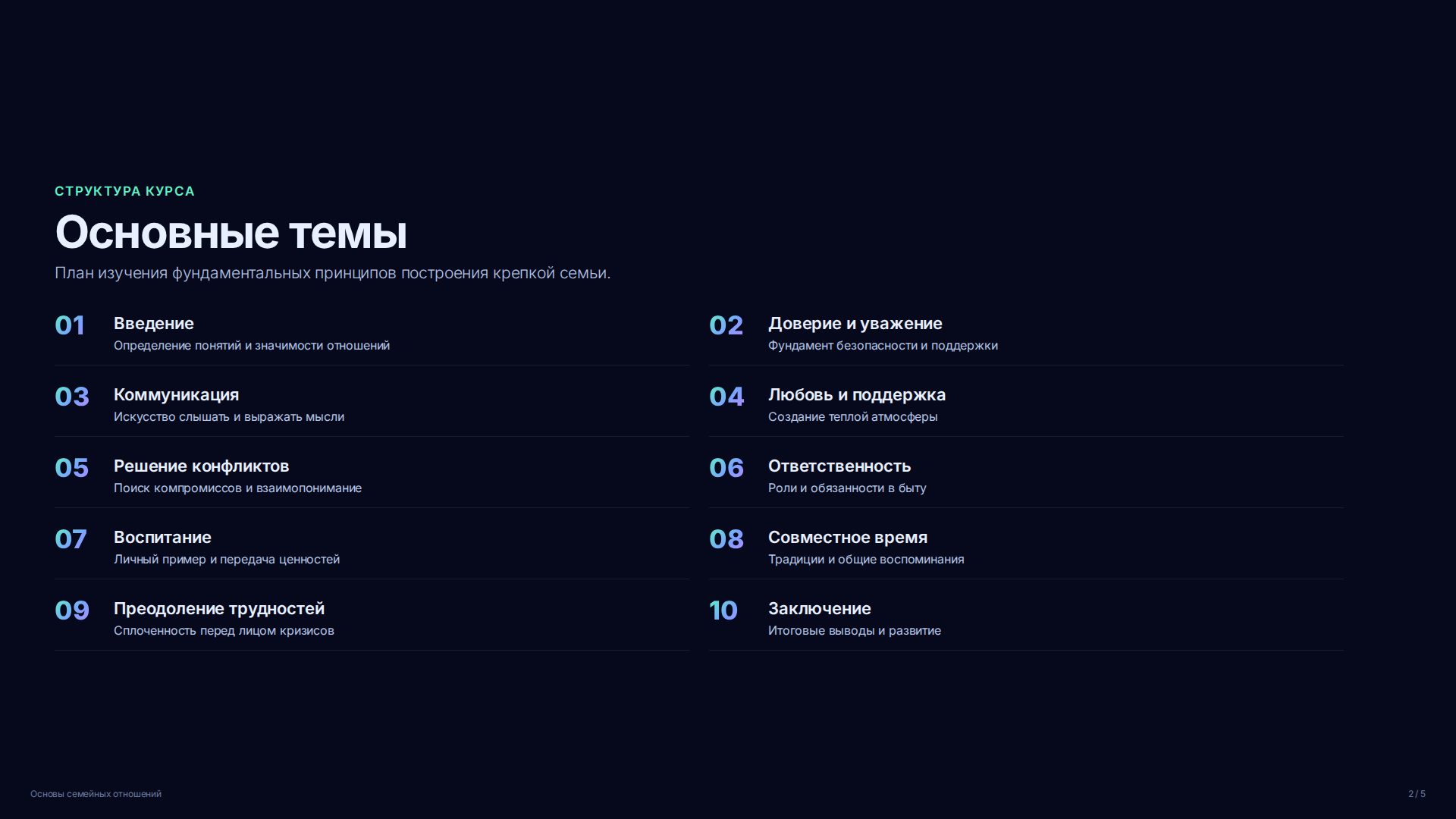Click the 'СТРУКТУРА КУРСА' label
Viewport: 1456px width, 819px height.
pos(124,191)
